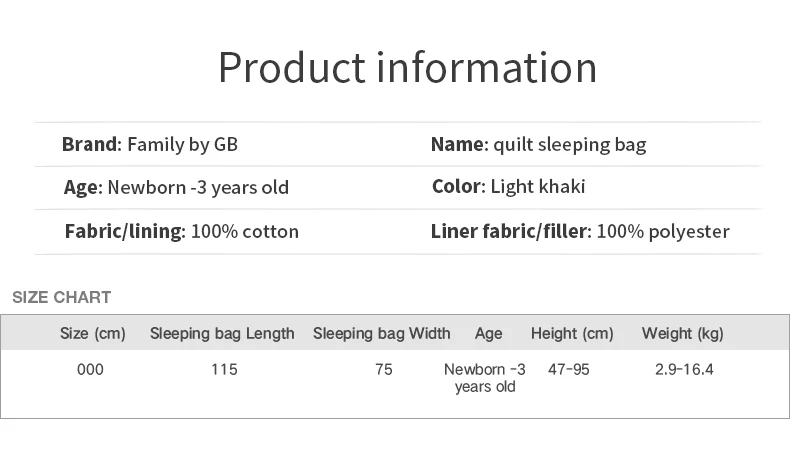Select the Sleeping bag Width column header
The width and height of the screenshot is (790, 450).
tap(381, 334)
